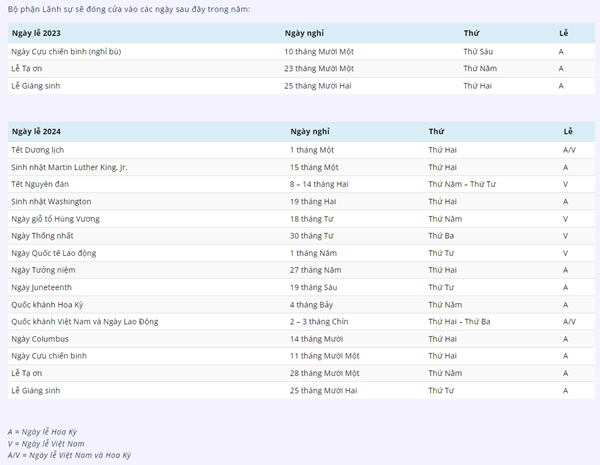This screenshot has height=465, width=600.
Task: Click 'Quốc khánh Hoa Kỳ' holiday name
Action: [47, 305]
